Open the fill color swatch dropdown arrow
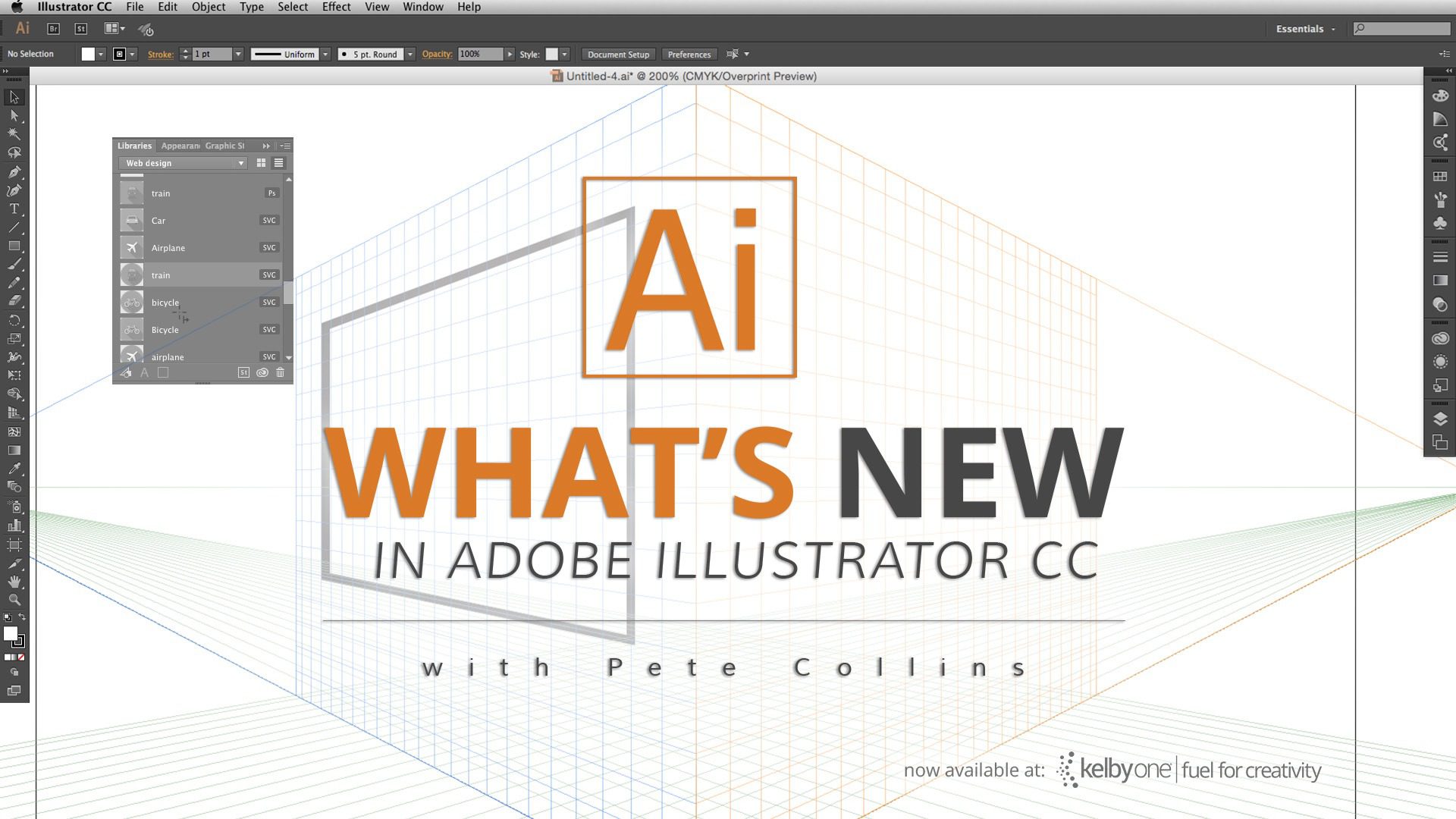Viewport: 1456px width, 819px height. pyautogui.click(x=100, y=54)
